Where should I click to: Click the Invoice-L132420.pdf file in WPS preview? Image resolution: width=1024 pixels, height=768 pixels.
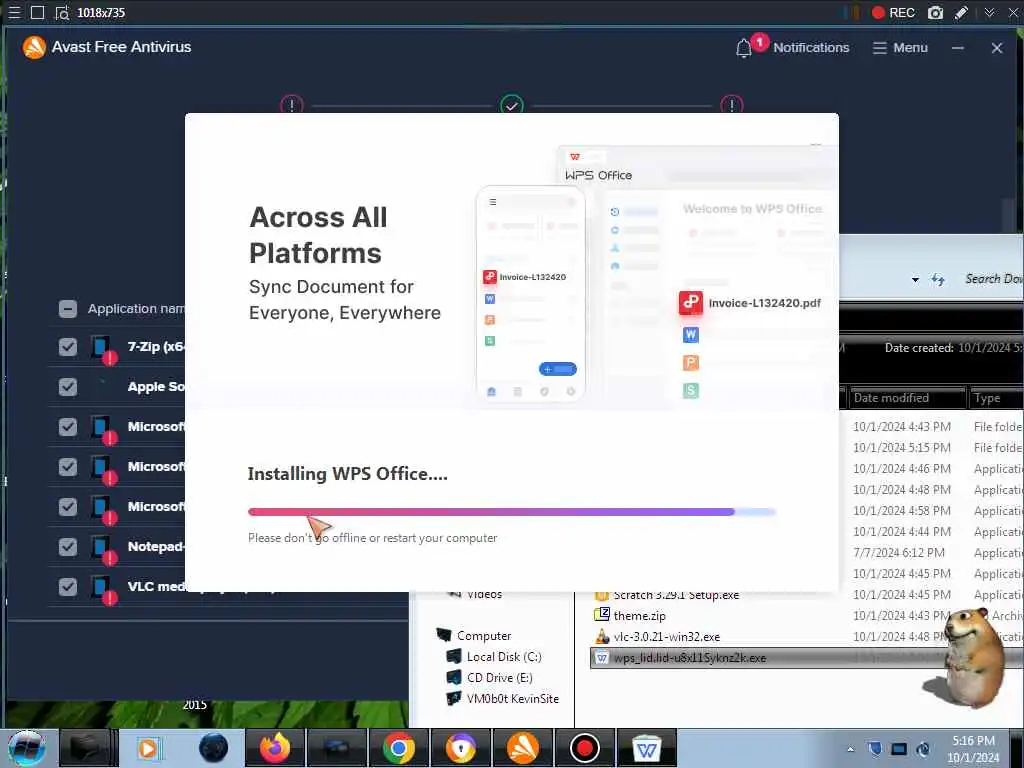(750, 303)
